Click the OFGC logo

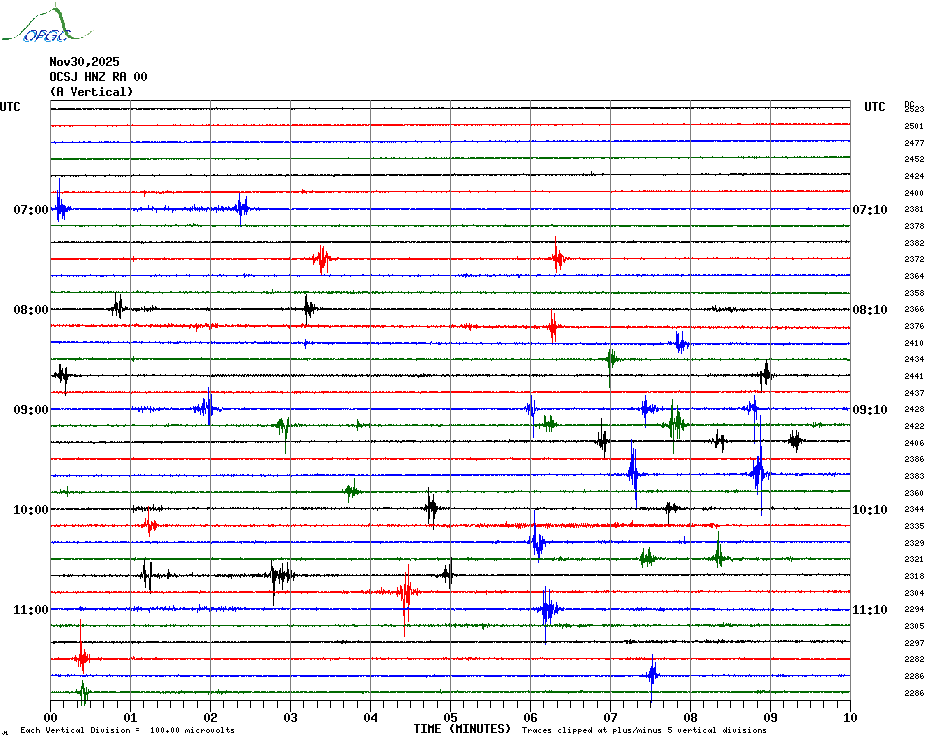tap(46, 24)
